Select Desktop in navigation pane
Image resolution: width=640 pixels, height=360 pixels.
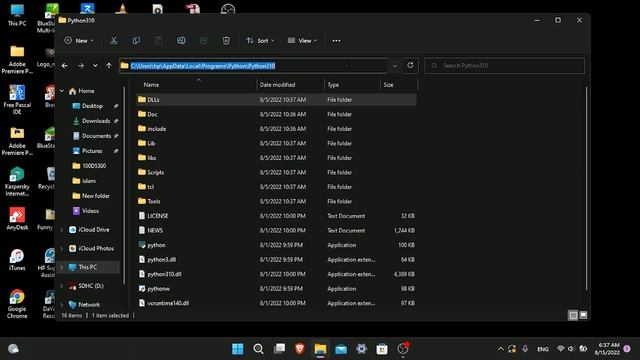click(92, 106)
